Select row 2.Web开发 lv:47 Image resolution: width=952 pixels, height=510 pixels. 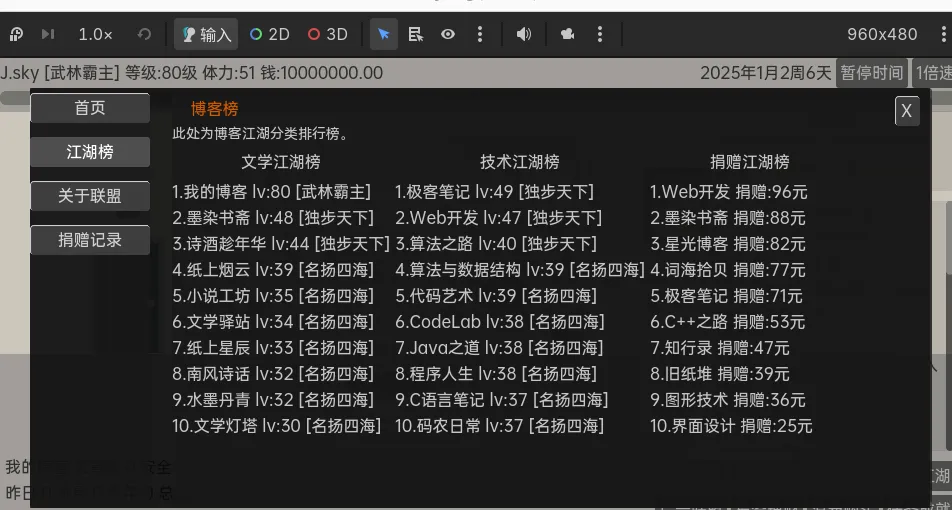498,218
